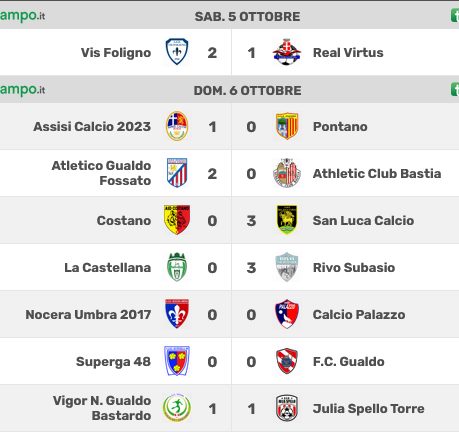Open the Athletic Club Bastia crest
This screenshot has height=432, width=459.
click(x=287, y=173)
